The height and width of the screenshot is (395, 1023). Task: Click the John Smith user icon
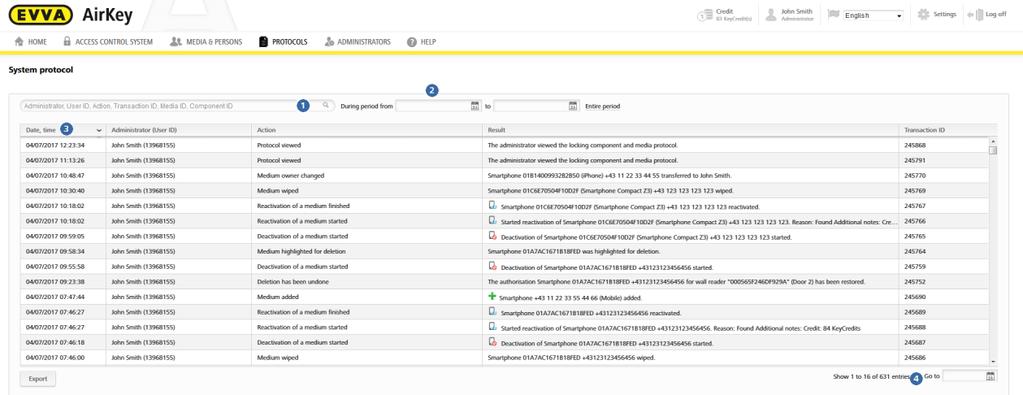(771, 15)
